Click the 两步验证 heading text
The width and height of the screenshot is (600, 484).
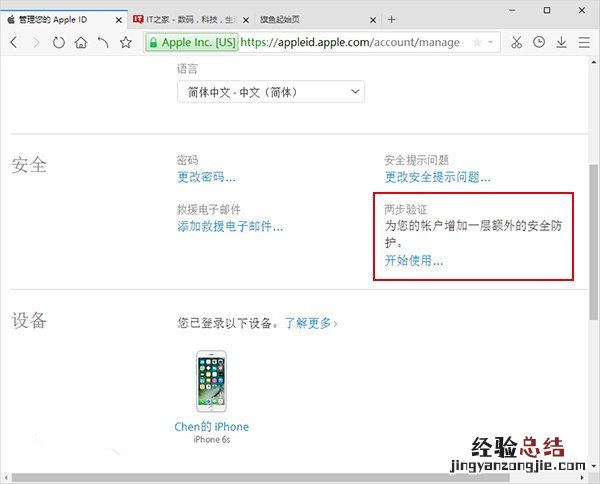click(406, 209)
